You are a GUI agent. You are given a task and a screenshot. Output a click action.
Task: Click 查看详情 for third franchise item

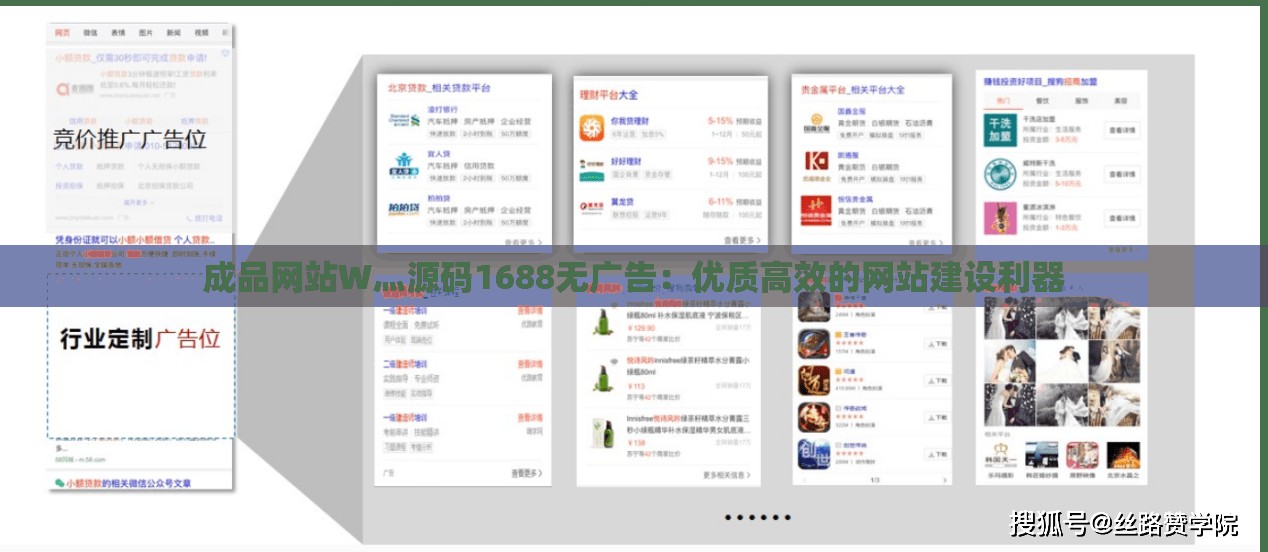(1122, 217)
